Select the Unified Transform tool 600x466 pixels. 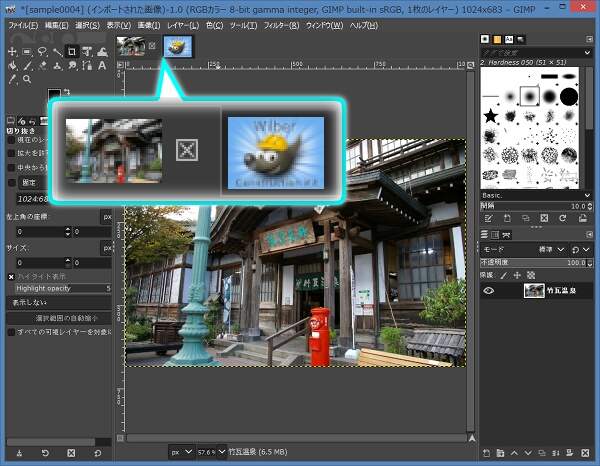click(x=87, y=51)
